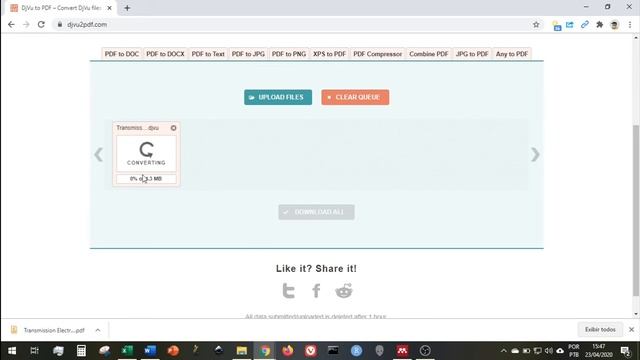
Task: Open the Combine PDF tab
Action: [x=429, y=54]
